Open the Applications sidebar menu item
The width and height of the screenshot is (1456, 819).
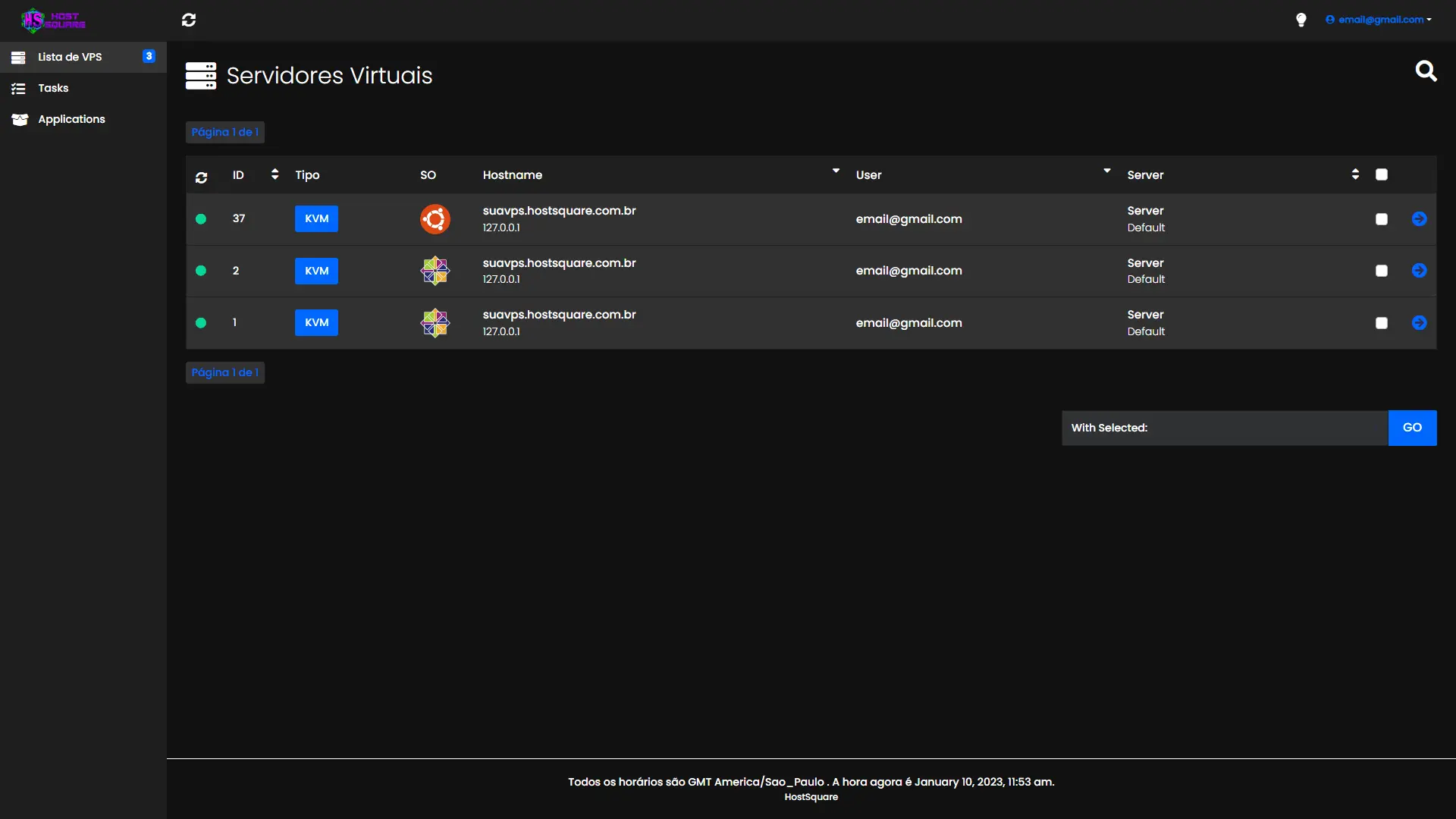[x=71, y=119]
